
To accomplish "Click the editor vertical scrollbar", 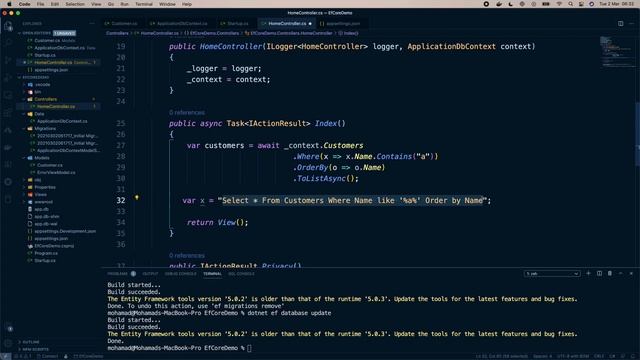I will pos(638,135).
